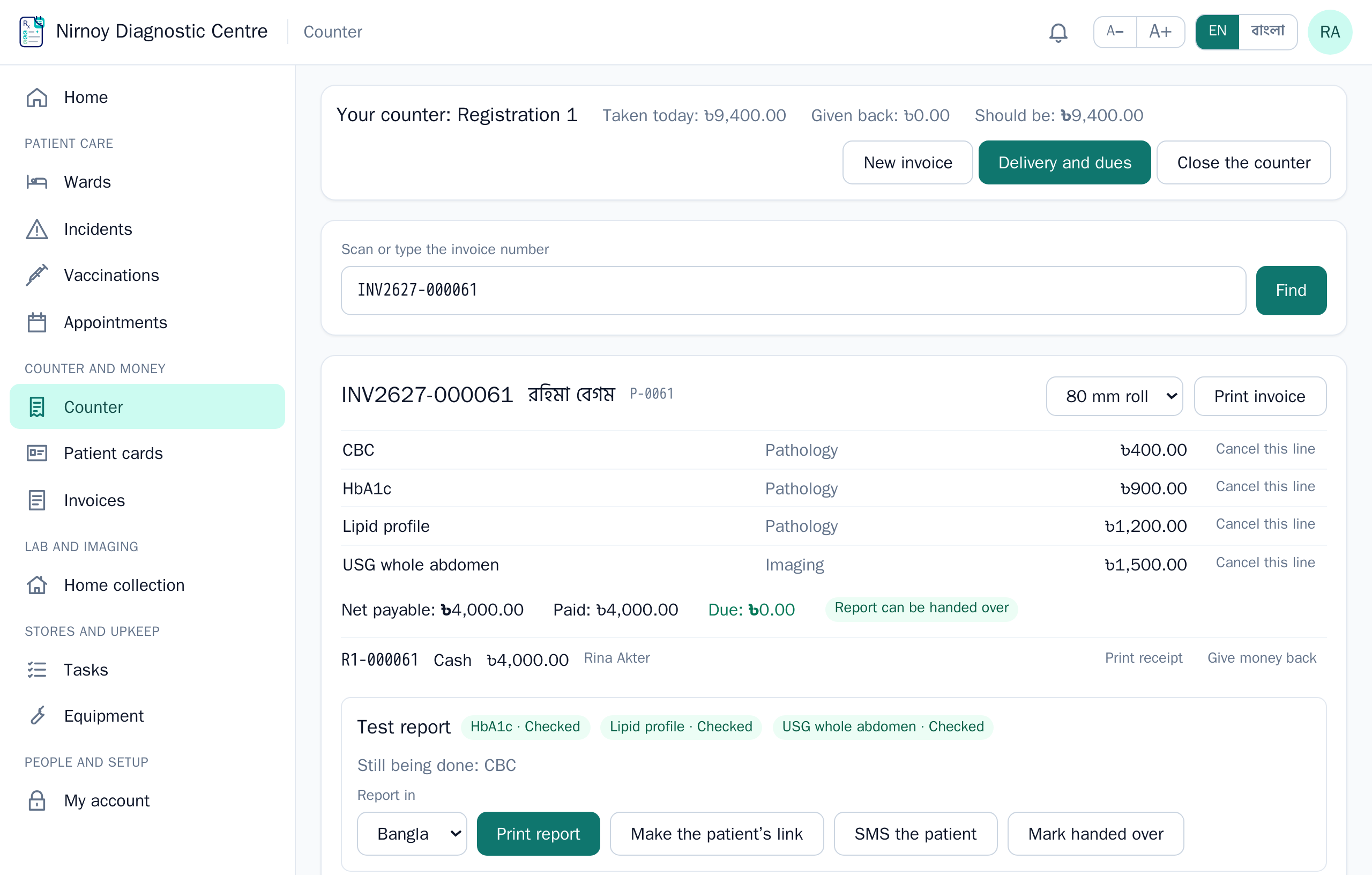Image resolution: width=1372 pixels, height=875 pixels.
Task: Open Wards from the sidebar menu
Action: click(x=147, y=182)
